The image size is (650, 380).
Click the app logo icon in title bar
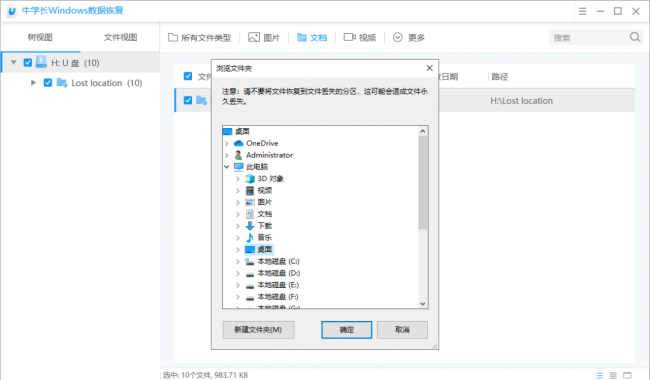12,11
